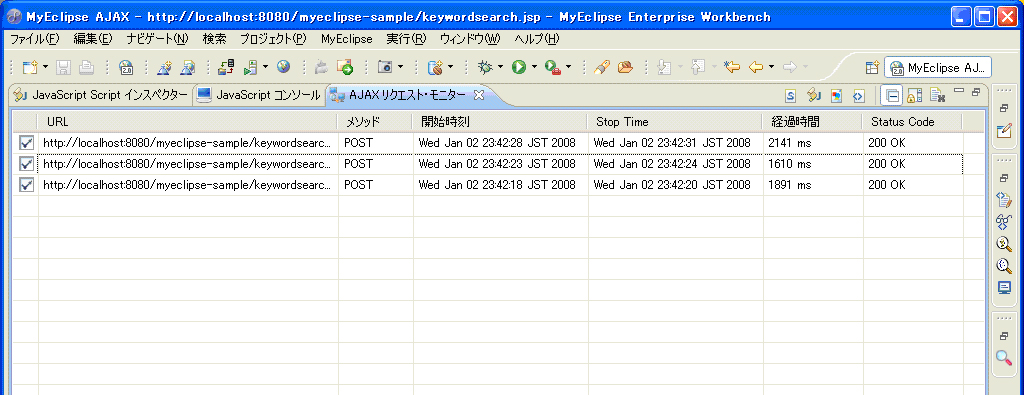Toggle the collapse view toolbar button

point(892,96)
